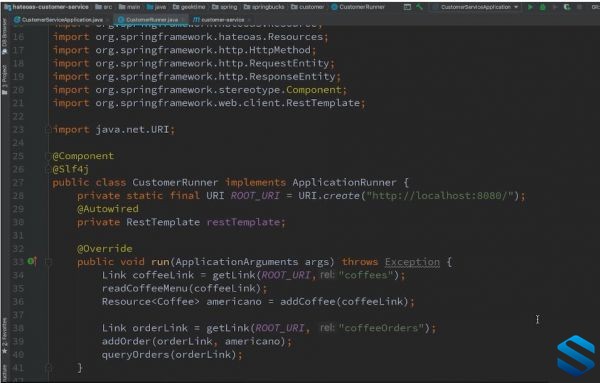Toggle the fold marker beside @Component on line 25
Image resolution: width=600 pixels, height=383 pixels.
[48, 156]
